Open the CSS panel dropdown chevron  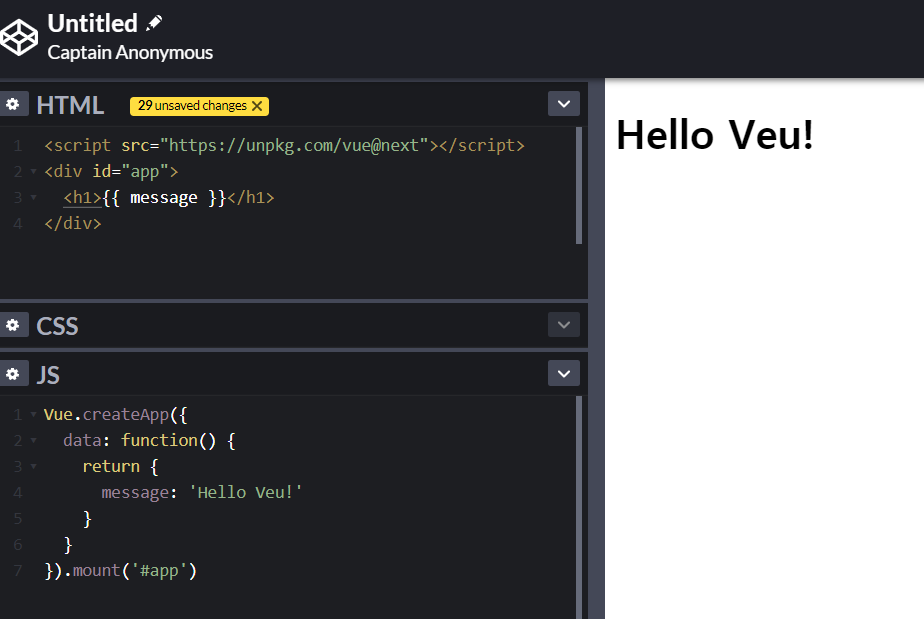(563, 325)
